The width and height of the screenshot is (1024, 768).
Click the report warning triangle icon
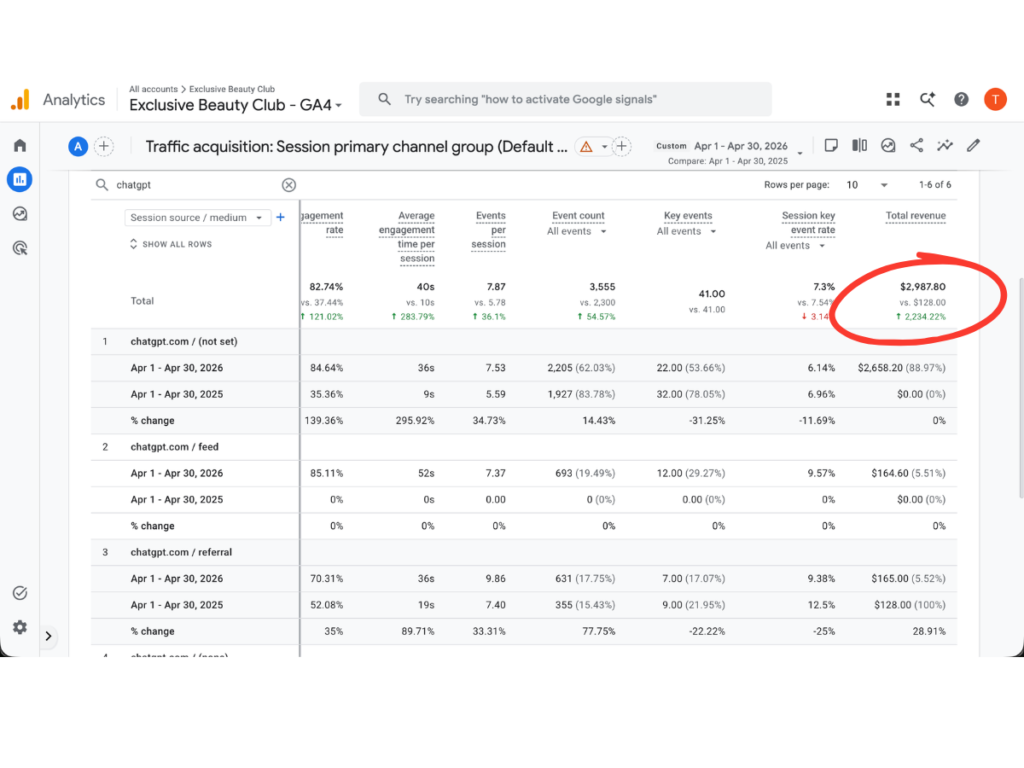[586, 146]
